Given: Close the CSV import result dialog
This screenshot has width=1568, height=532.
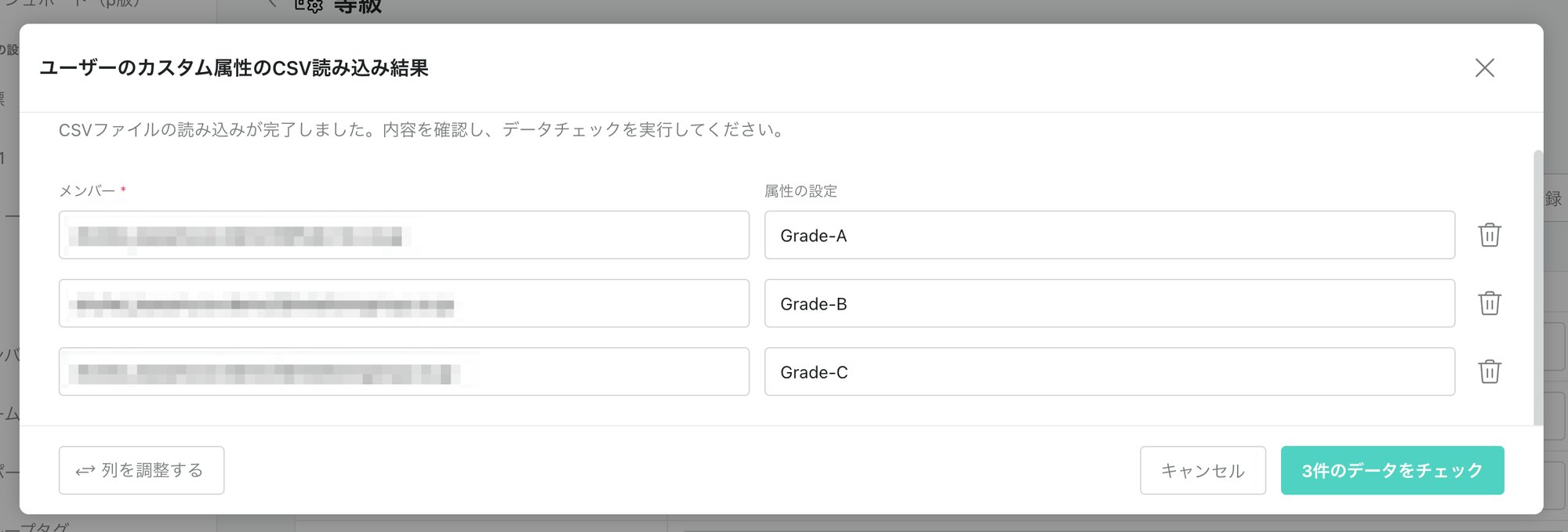Looking at the screenshot, I should [x=1484, y=68].
